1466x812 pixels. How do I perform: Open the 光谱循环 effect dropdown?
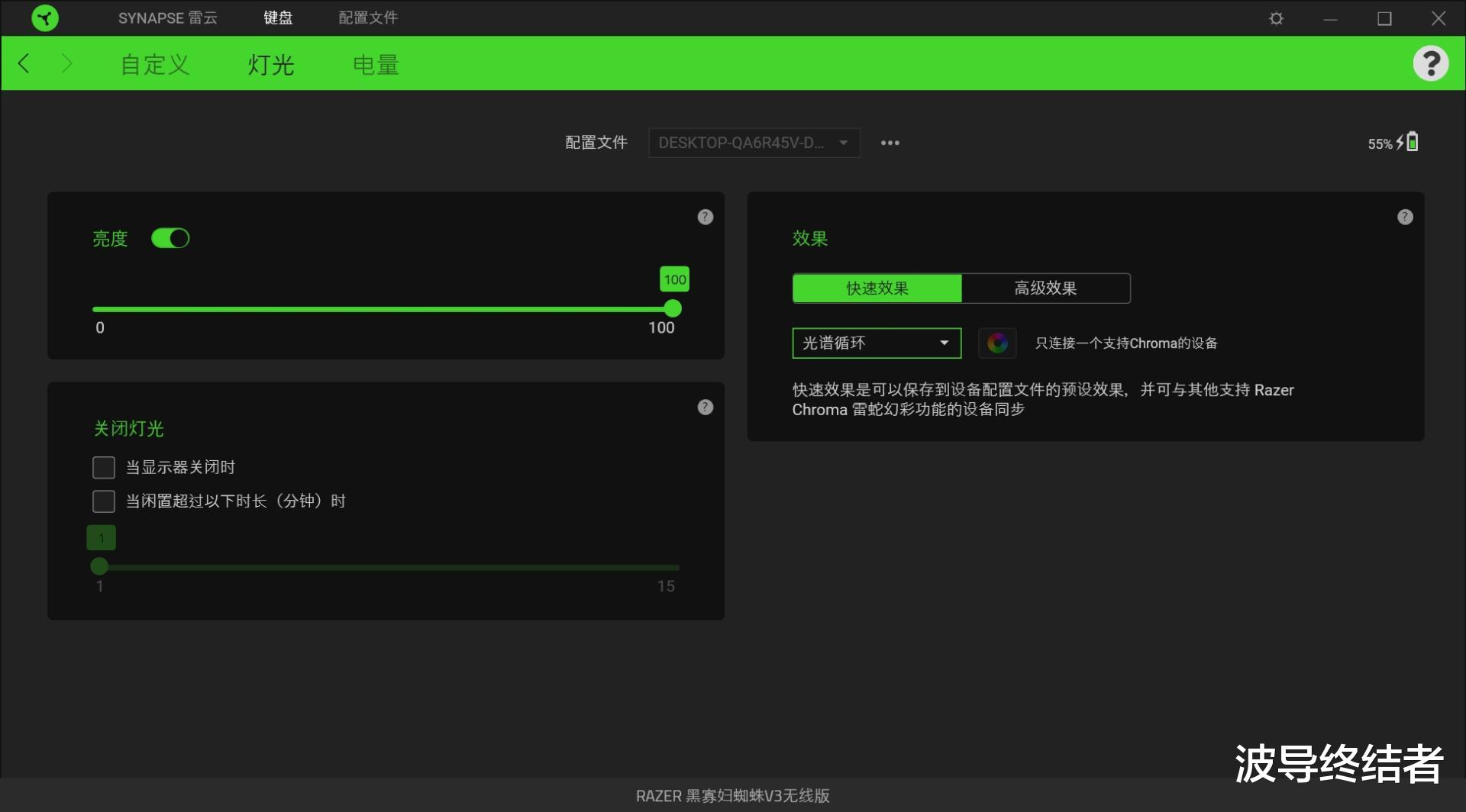tap(876, 343)
